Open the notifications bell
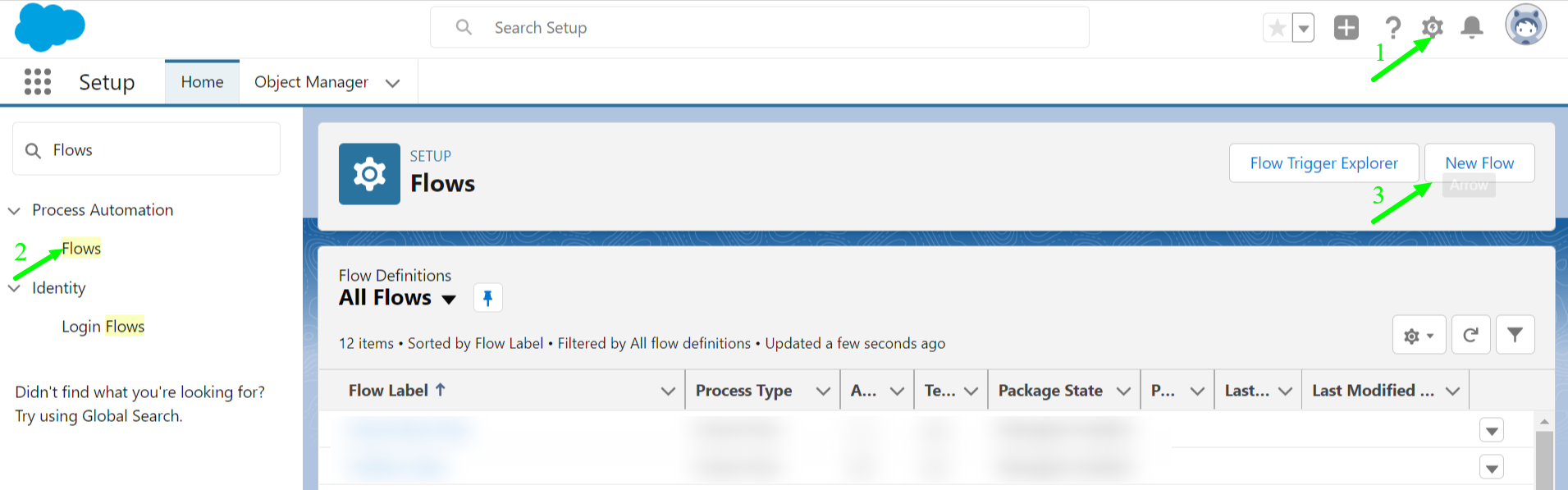This screenshot has width=1568, height=490. 1472,28
